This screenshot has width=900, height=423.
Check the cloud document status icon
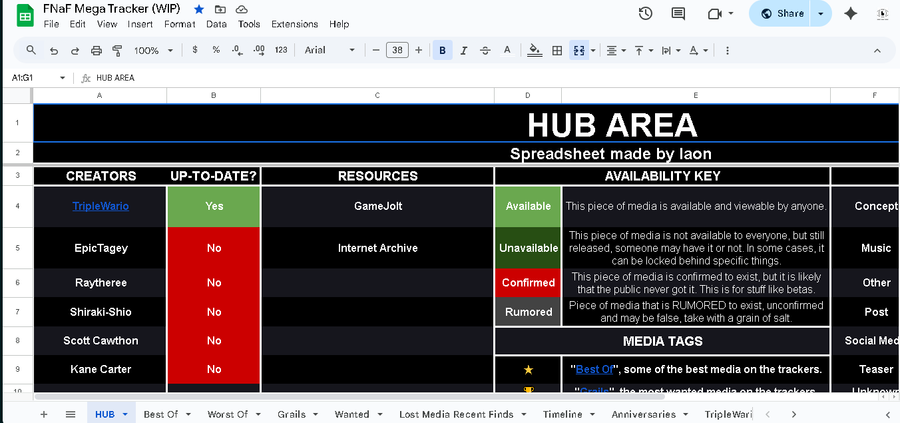click(x=242, y=9)
